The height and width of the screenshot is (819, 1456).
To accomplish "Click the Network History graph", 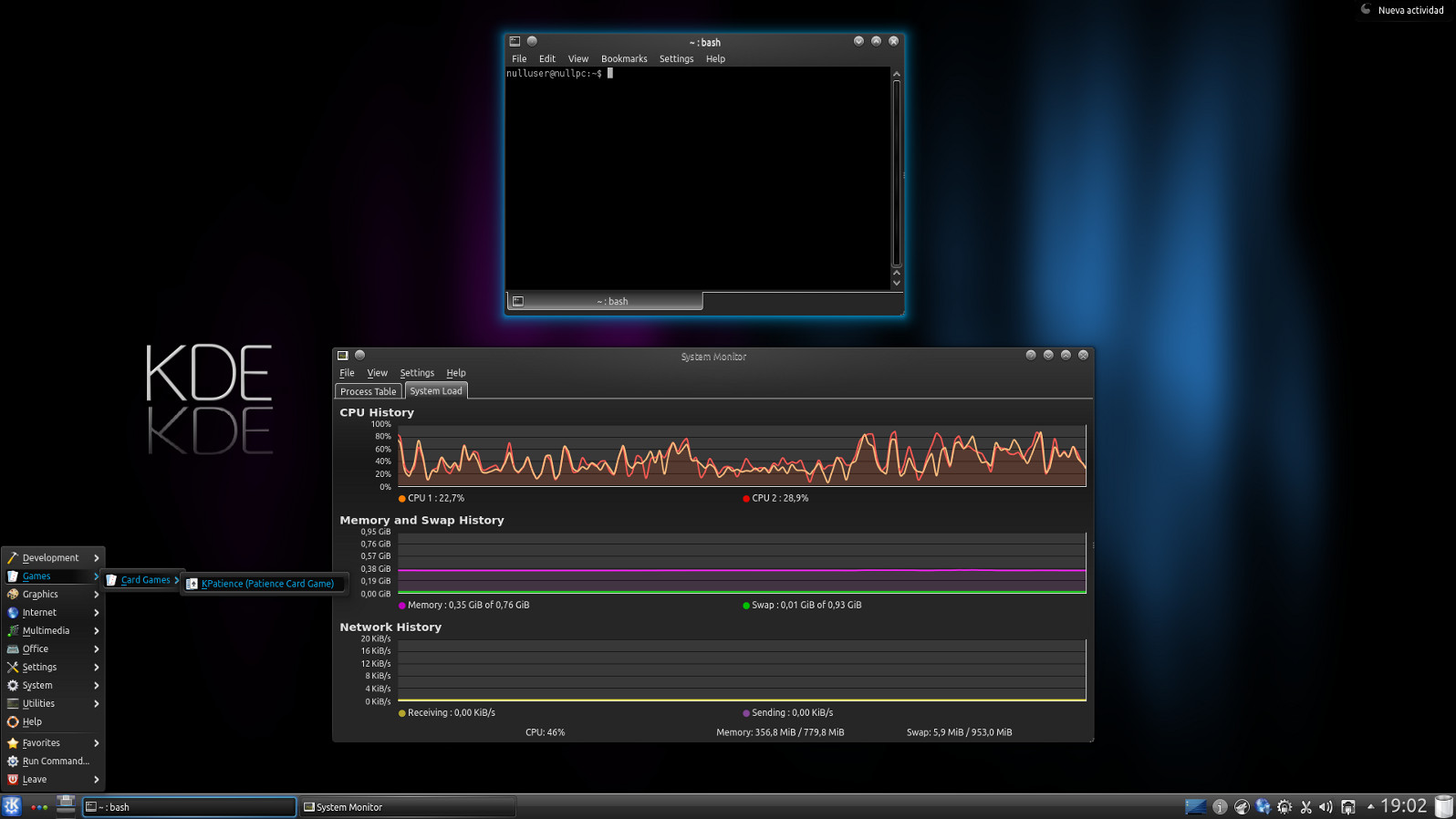I will [742, 670].
